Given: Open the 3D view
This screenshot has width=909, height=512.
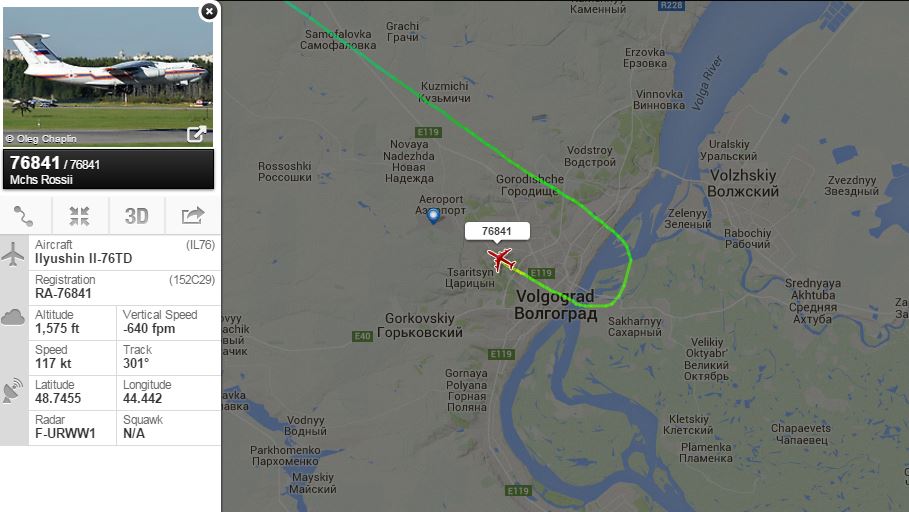Looking at the screenshot, I should click(x=137, y=216).
